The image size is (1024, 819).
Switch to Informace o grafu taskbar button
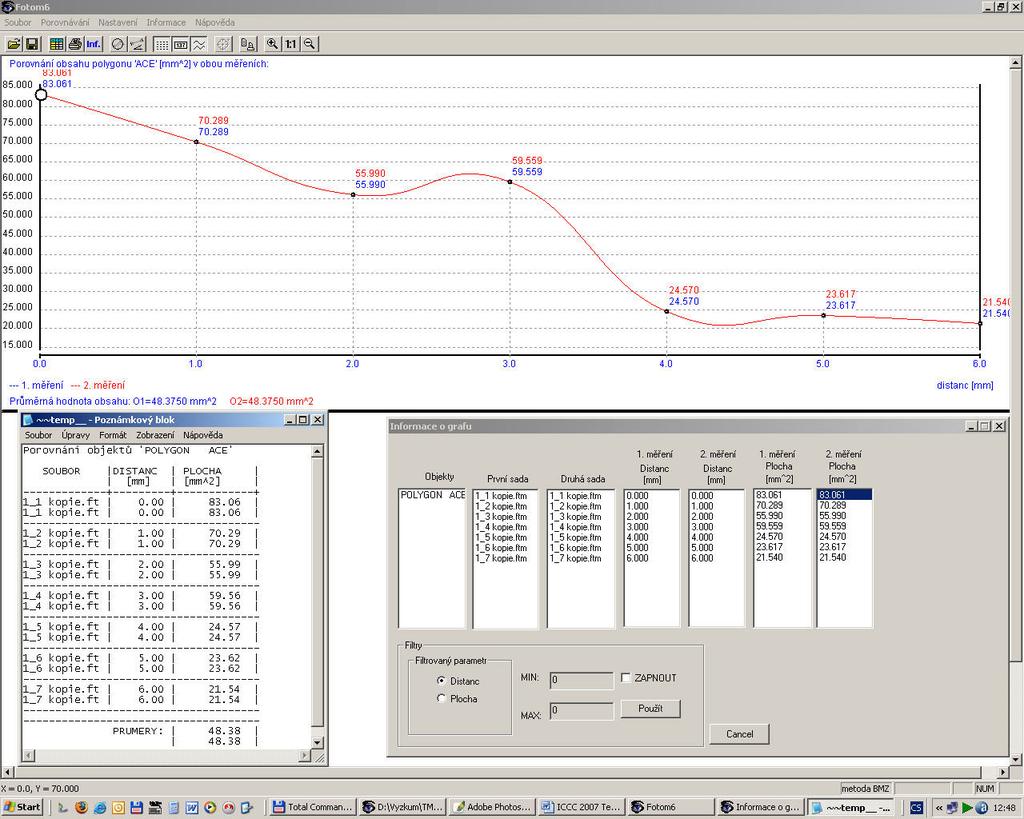point(761,807)
